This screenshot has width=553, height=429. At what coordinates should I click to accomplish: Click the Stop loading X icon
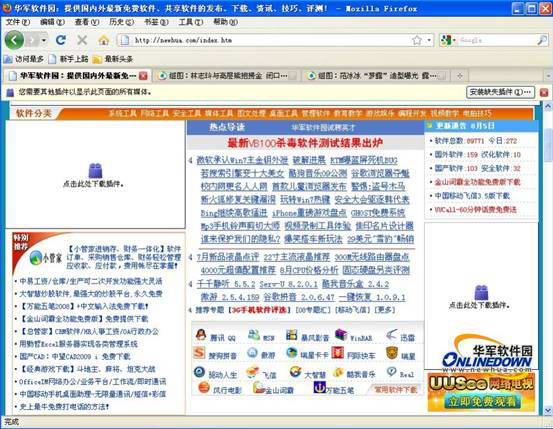coord(82,40)
